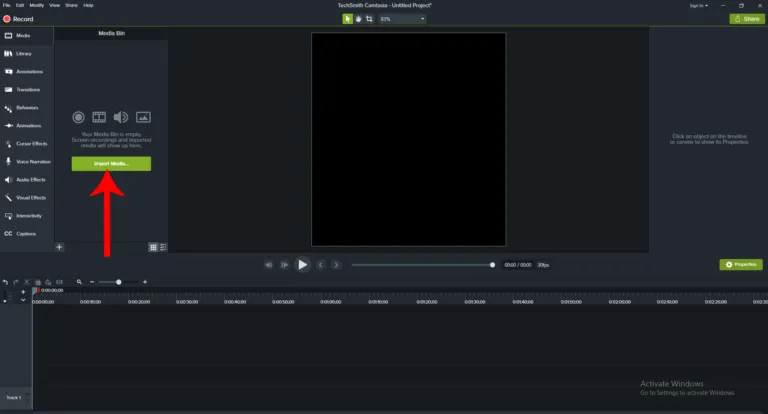Click the Record button
This screenshot has width=768, height=414.
18,18
